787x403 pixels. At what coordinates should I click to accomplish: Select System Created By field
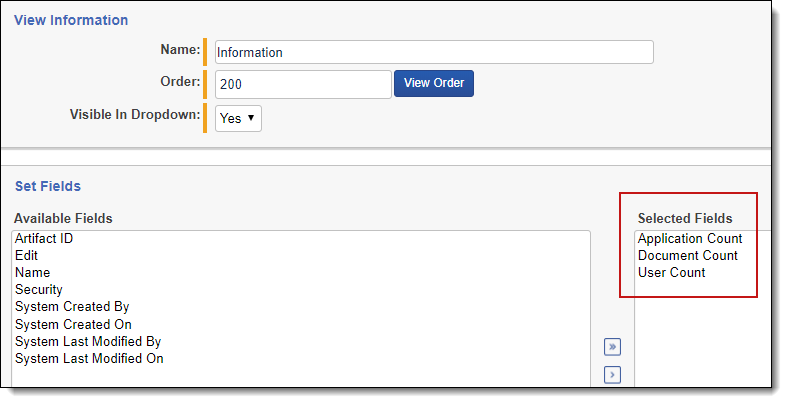point(72,307)
